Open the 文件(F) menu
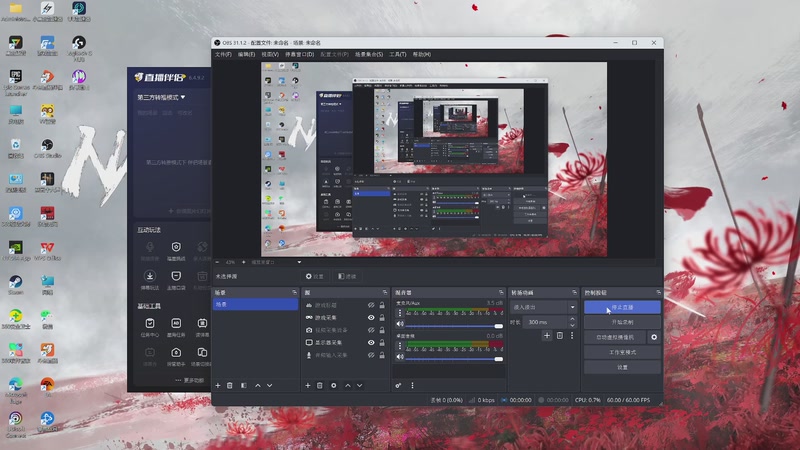800x450 pixels. tap(223, 54)
